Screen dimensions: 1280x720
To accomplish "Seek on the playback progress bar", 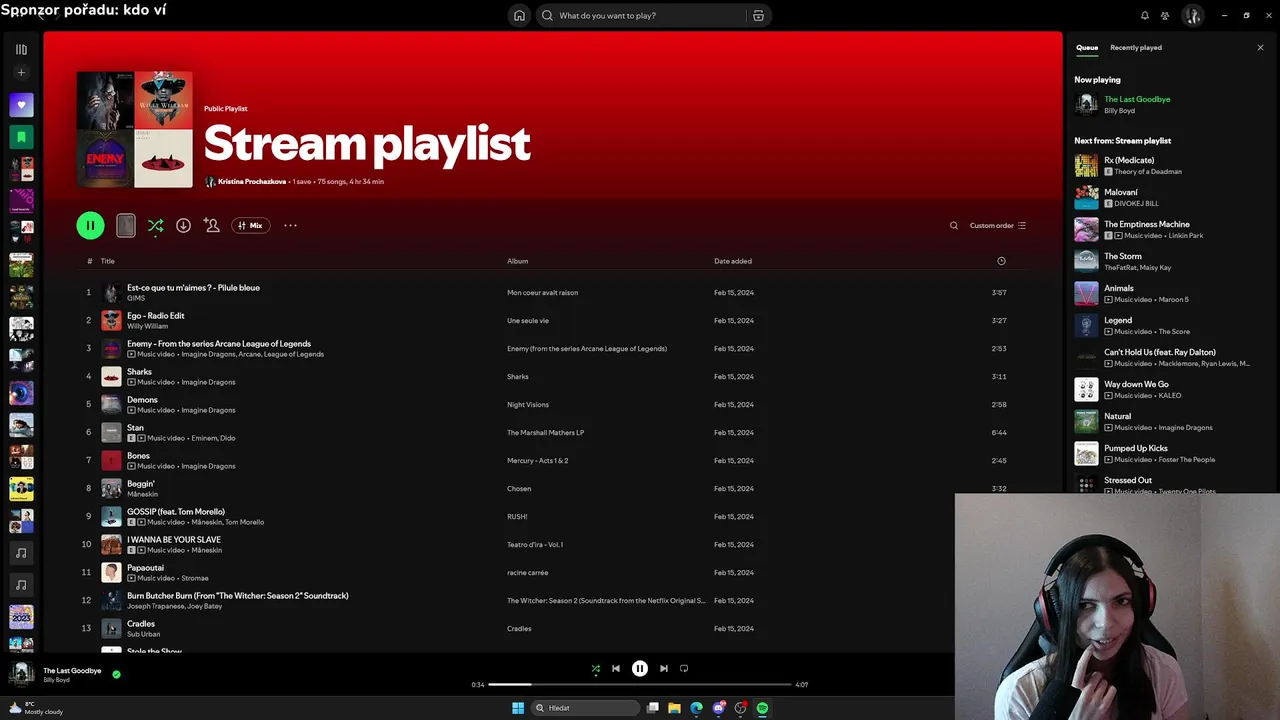I will coord(640,685).
